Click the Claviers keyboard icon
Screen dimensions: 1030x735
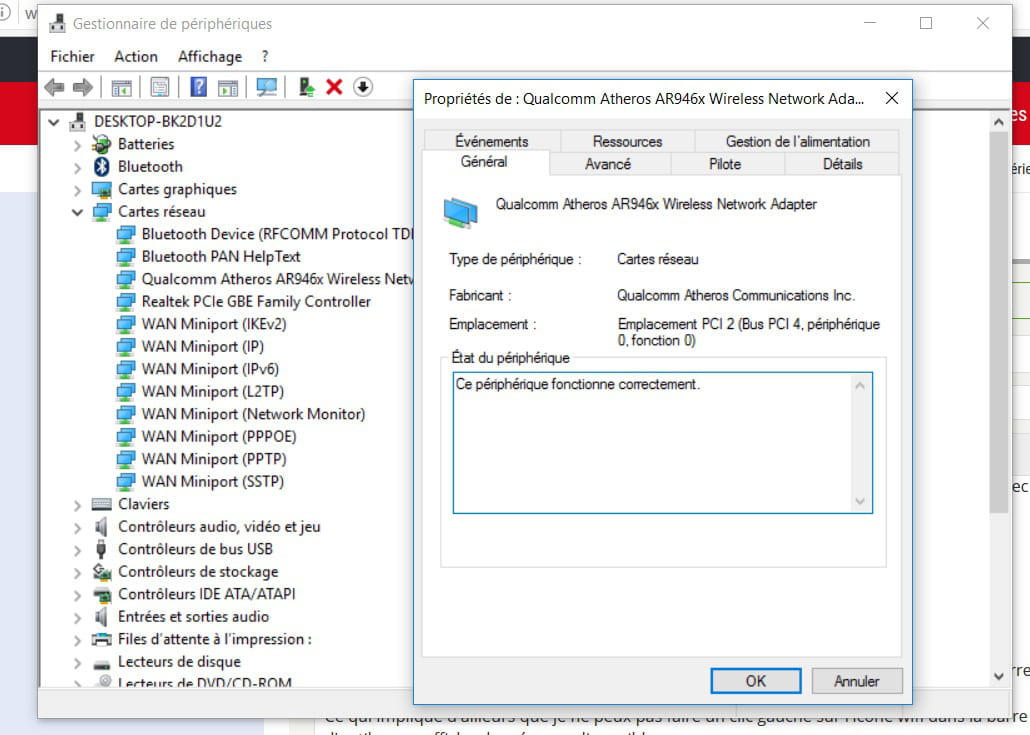(101, 504)
